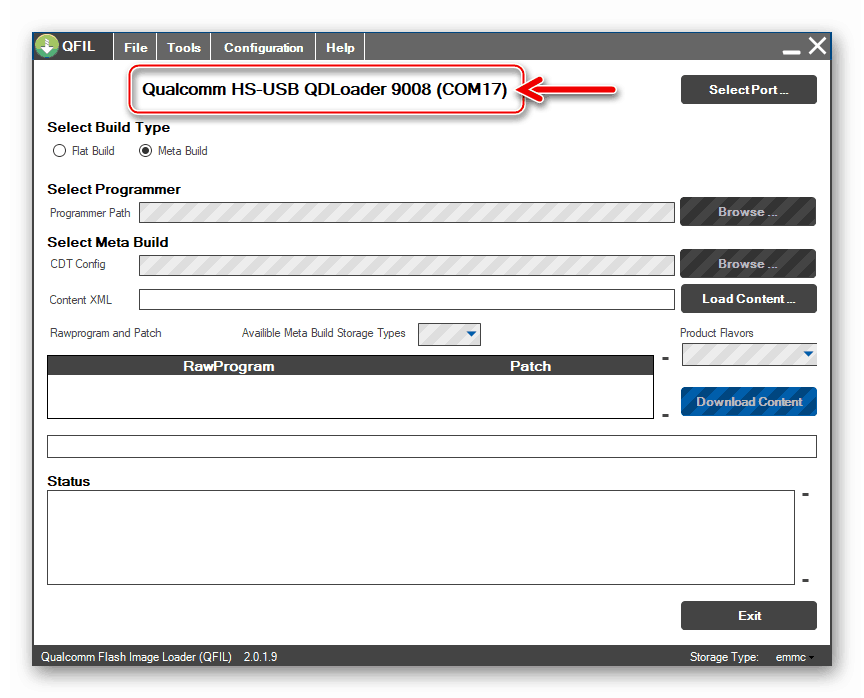Click the Download Content button

pos(748,402)
